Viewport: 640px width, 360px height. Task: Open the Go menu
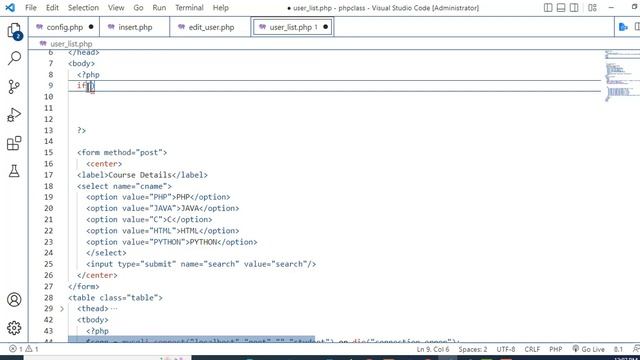point(138,7)
